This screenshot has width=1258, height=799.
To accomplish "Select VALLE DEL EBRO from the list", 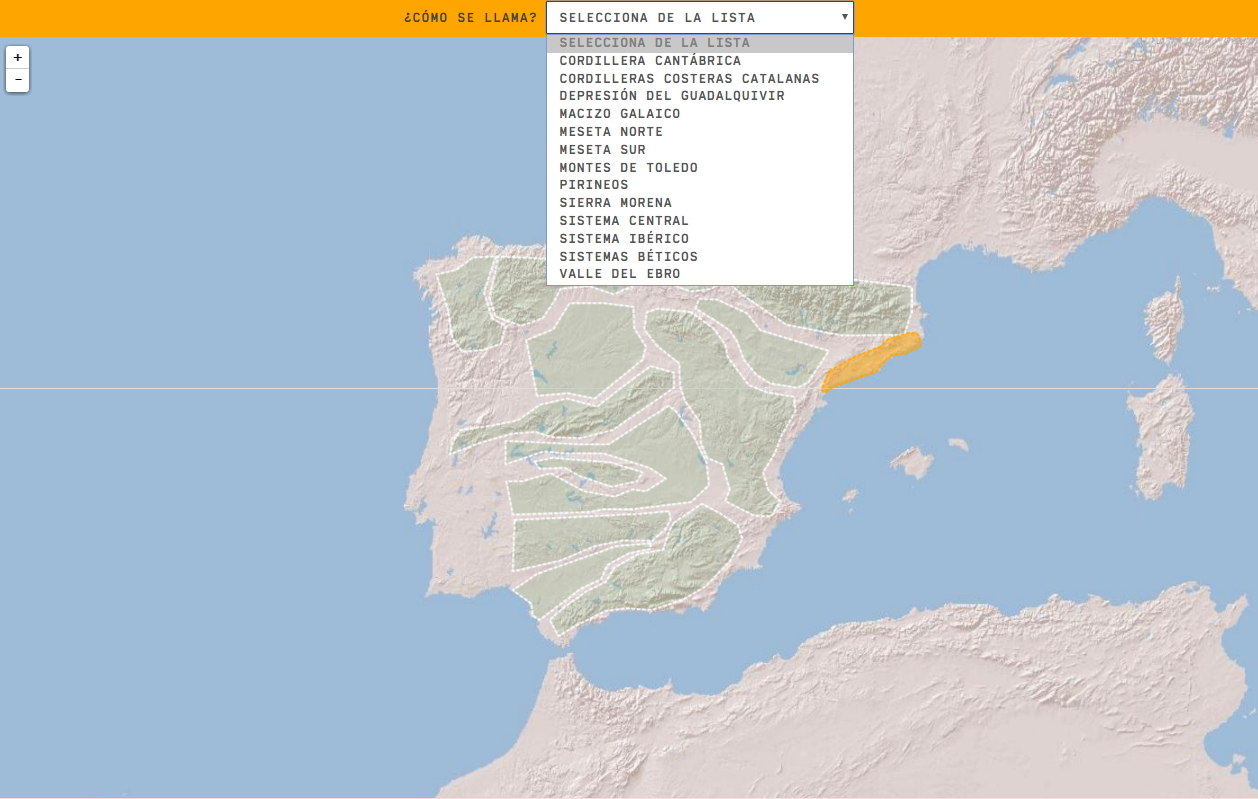I will pyautogui.click(x=618, y=273).
